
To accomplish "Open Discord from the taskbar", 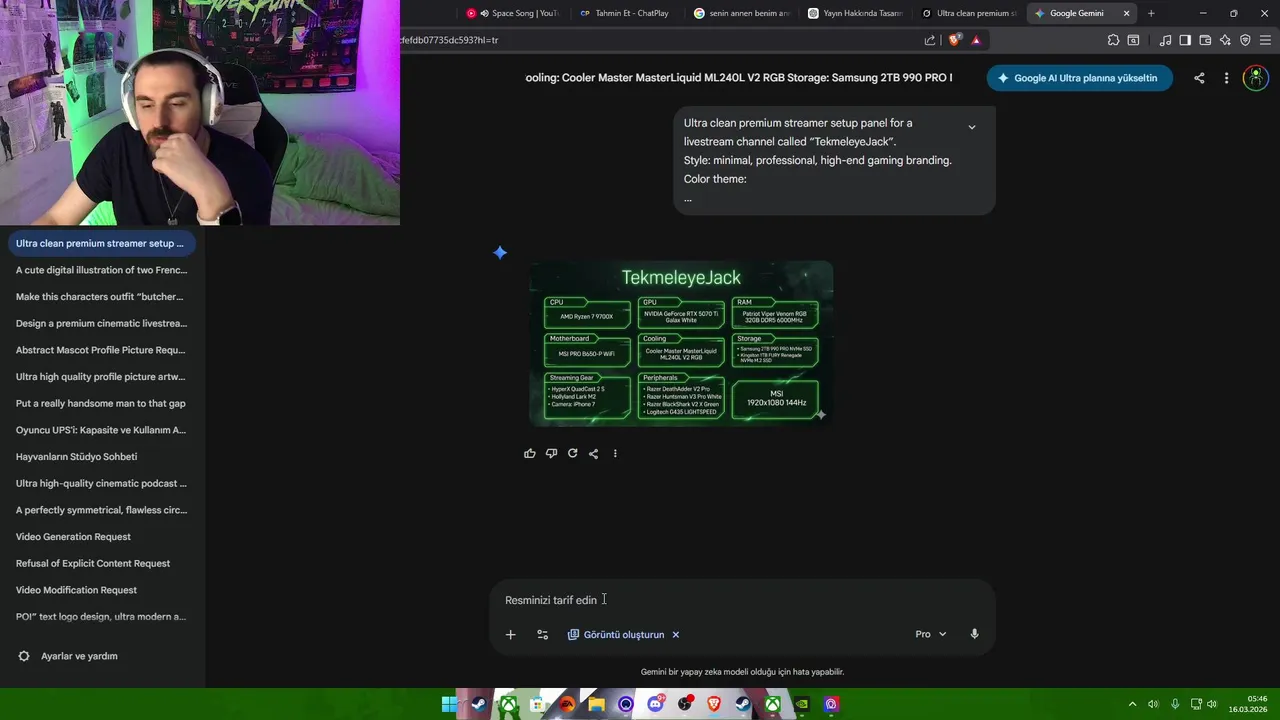I will [655, 704].
